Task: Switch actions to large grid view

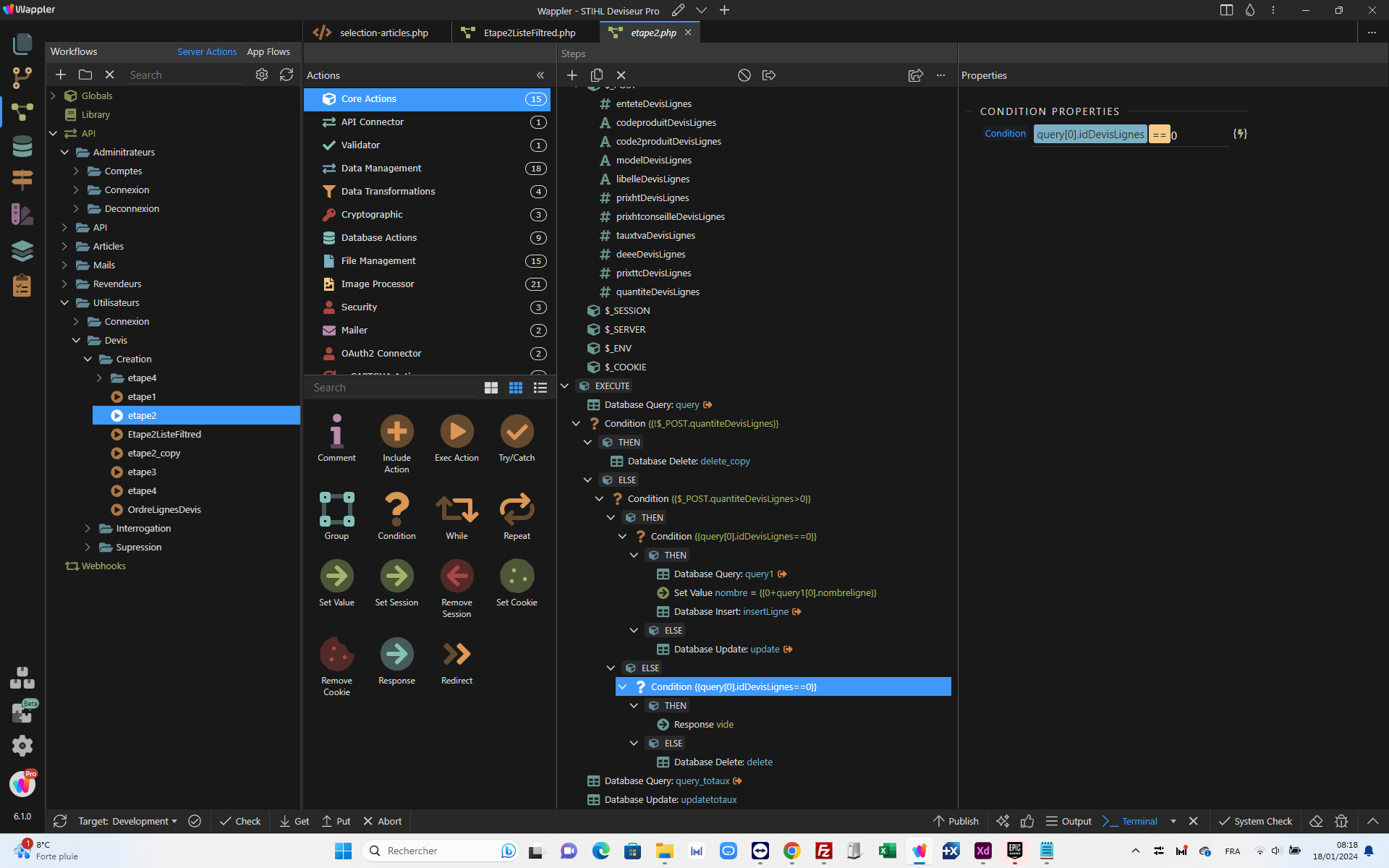Action: [490, 388]
